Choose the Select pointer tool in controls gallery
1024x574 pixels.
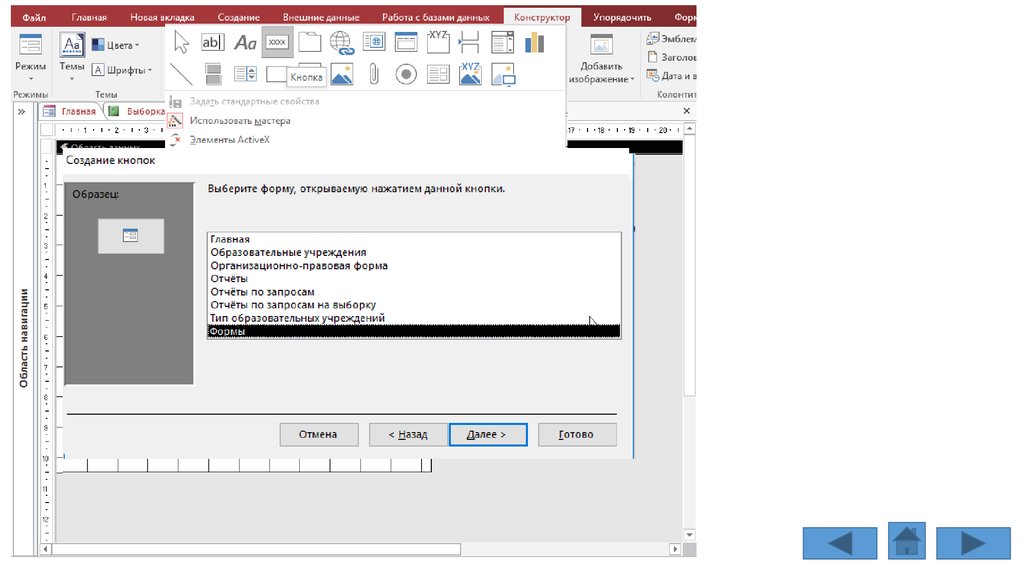tap(182, 42)
